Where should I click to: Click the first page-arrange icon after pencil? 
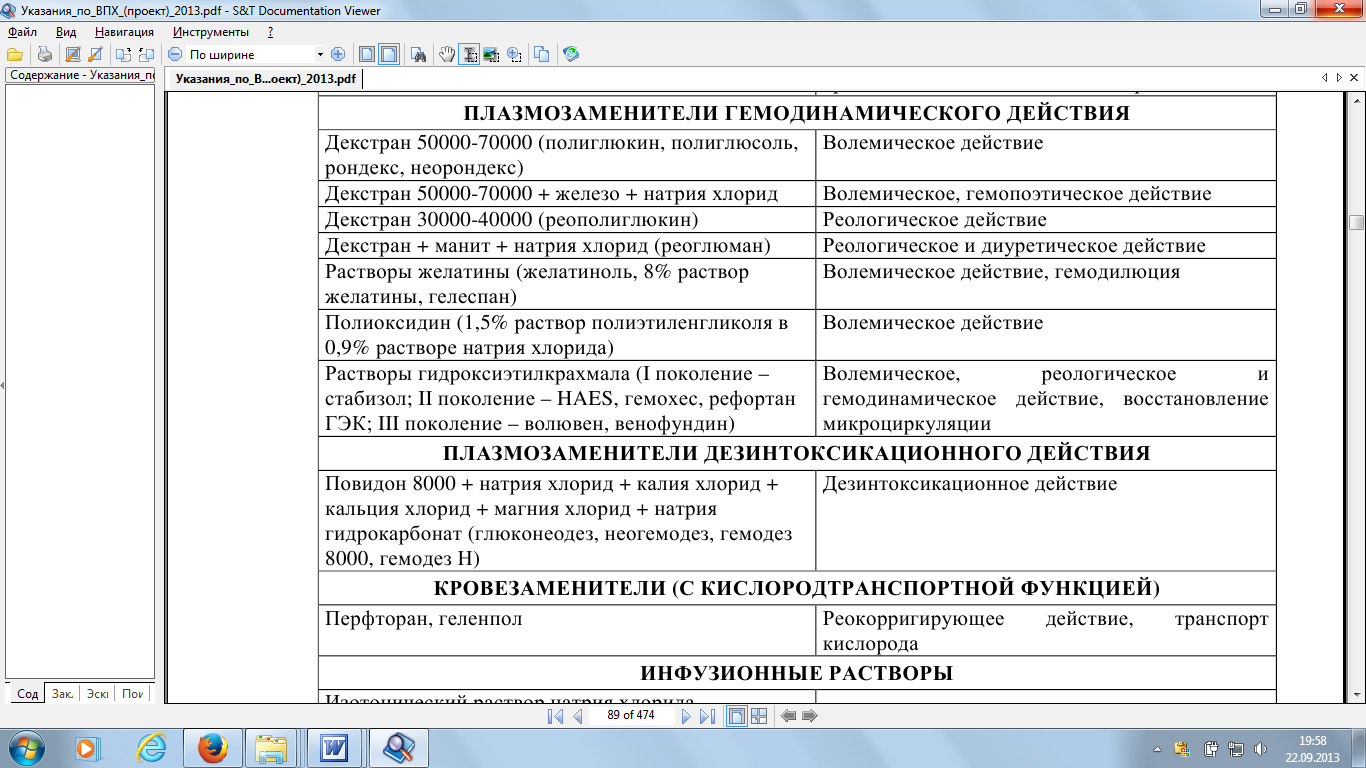tap(123, 54)
